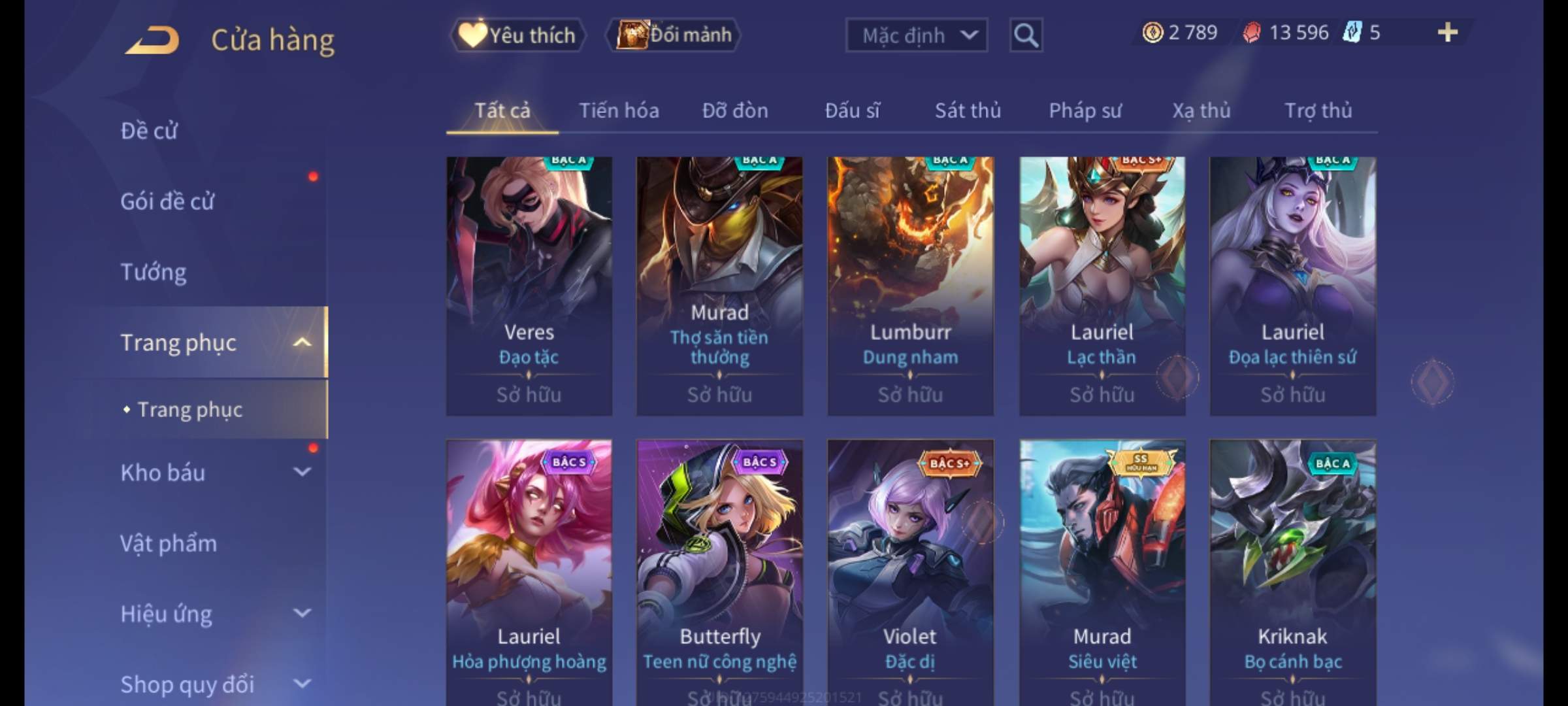The height and width of the screenshot is (706, 1568).
Task: Select the Violet Đặc dị skin card
Action: point(910,572)
